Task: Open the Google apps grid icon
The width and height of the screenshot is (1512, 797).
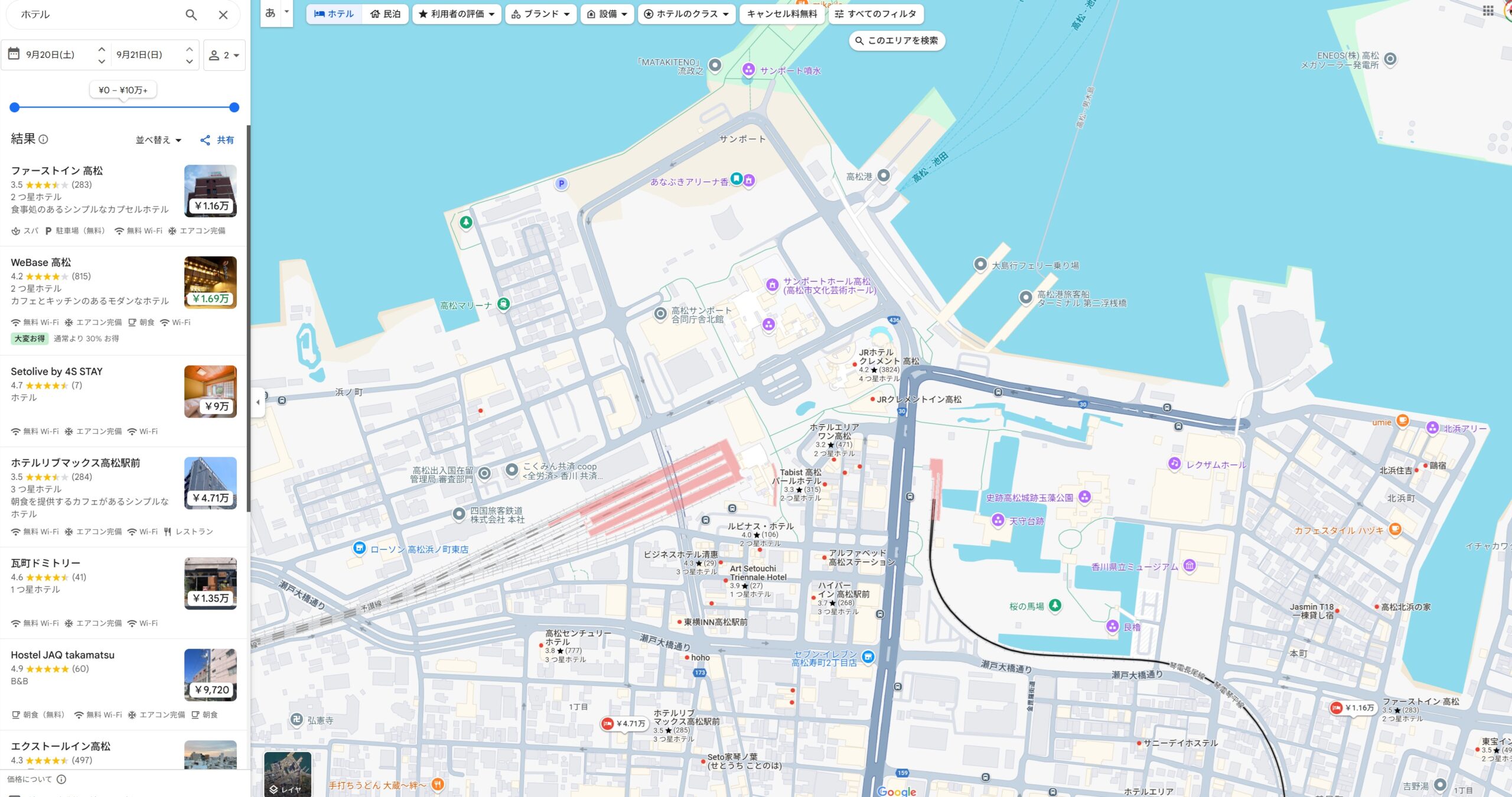Action: click(x=1488, y=11)
